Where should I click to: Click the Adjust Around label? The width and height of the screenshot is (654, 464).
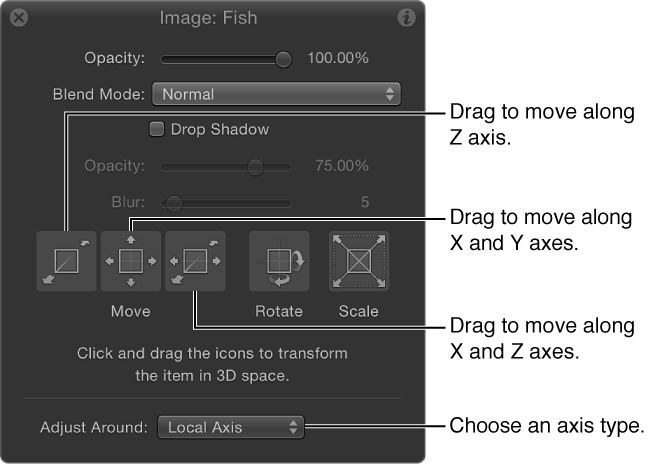pyautogui.click(x=93, y=427)
